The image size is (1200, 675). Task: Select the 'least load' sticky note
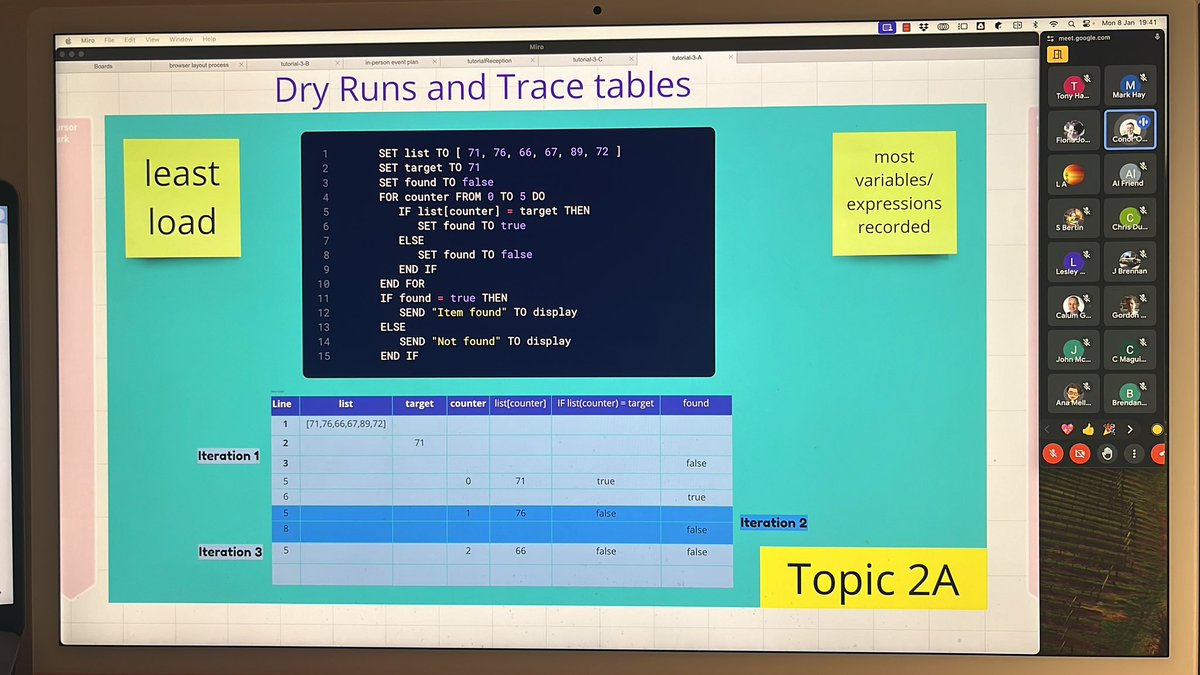[x=181, y=198]
